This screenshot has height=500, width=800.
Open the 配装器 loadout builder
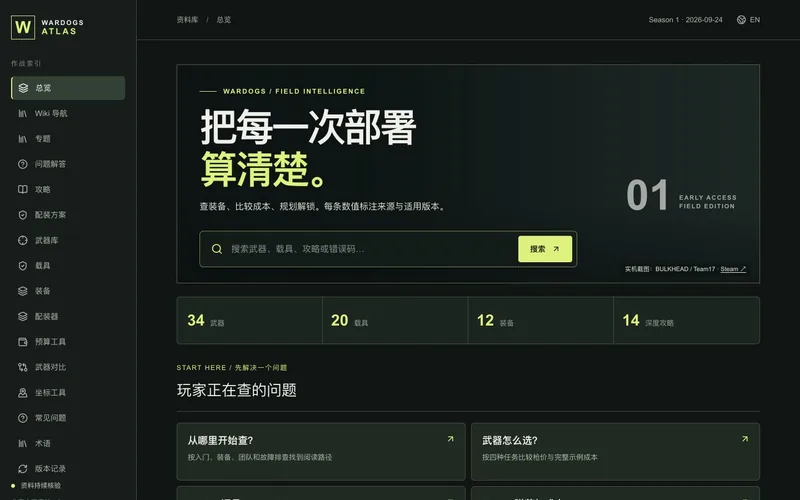(x=68, y=316)
